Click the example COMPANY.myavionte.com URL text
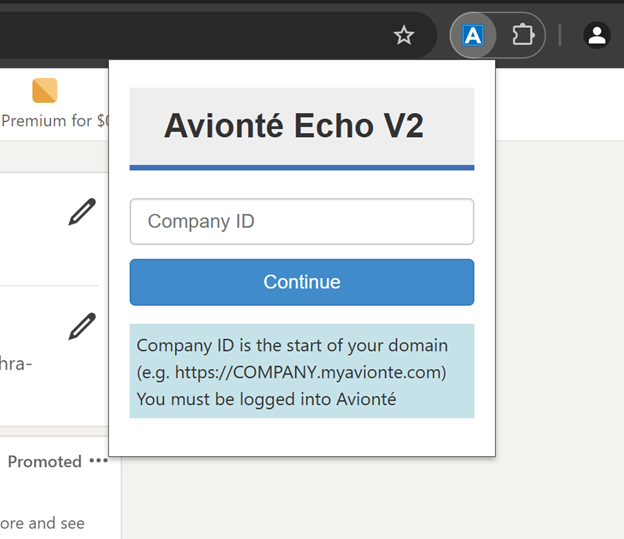This screenshot has height=539, width=624. pos(291,372)
